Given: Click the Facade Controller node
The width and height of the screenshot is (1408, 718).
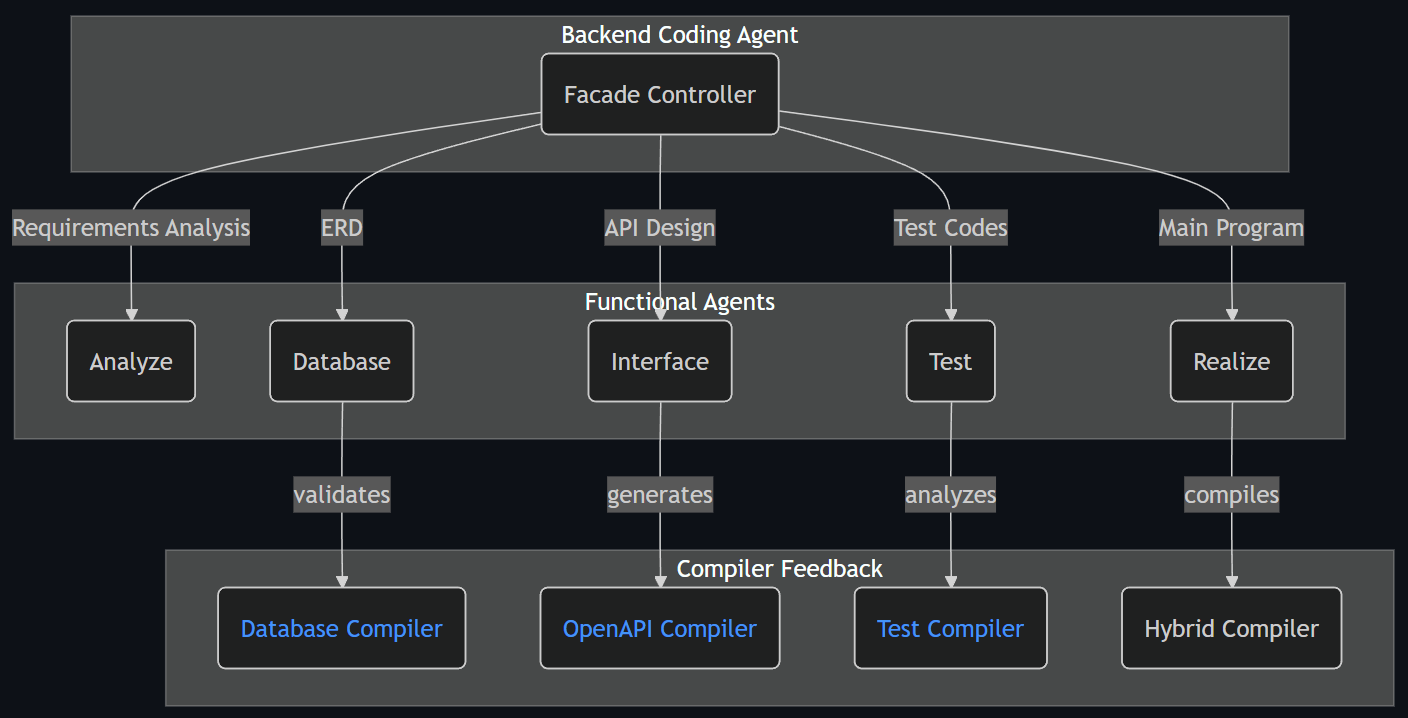Looking at the screenshot, I should coord(659,94).
